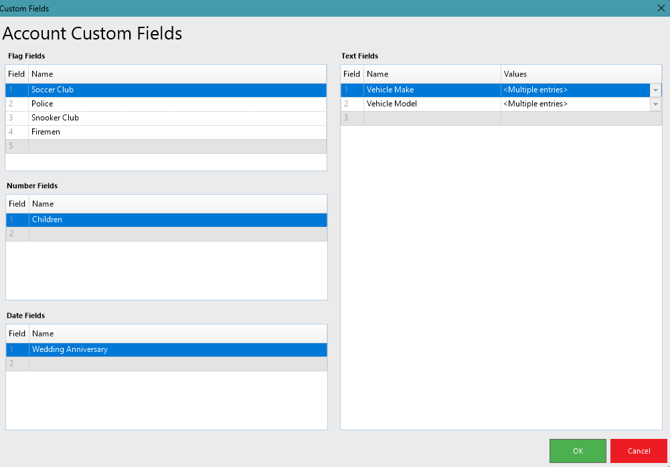Close the Custom Fields dialog window

click(x=661, y=8)
